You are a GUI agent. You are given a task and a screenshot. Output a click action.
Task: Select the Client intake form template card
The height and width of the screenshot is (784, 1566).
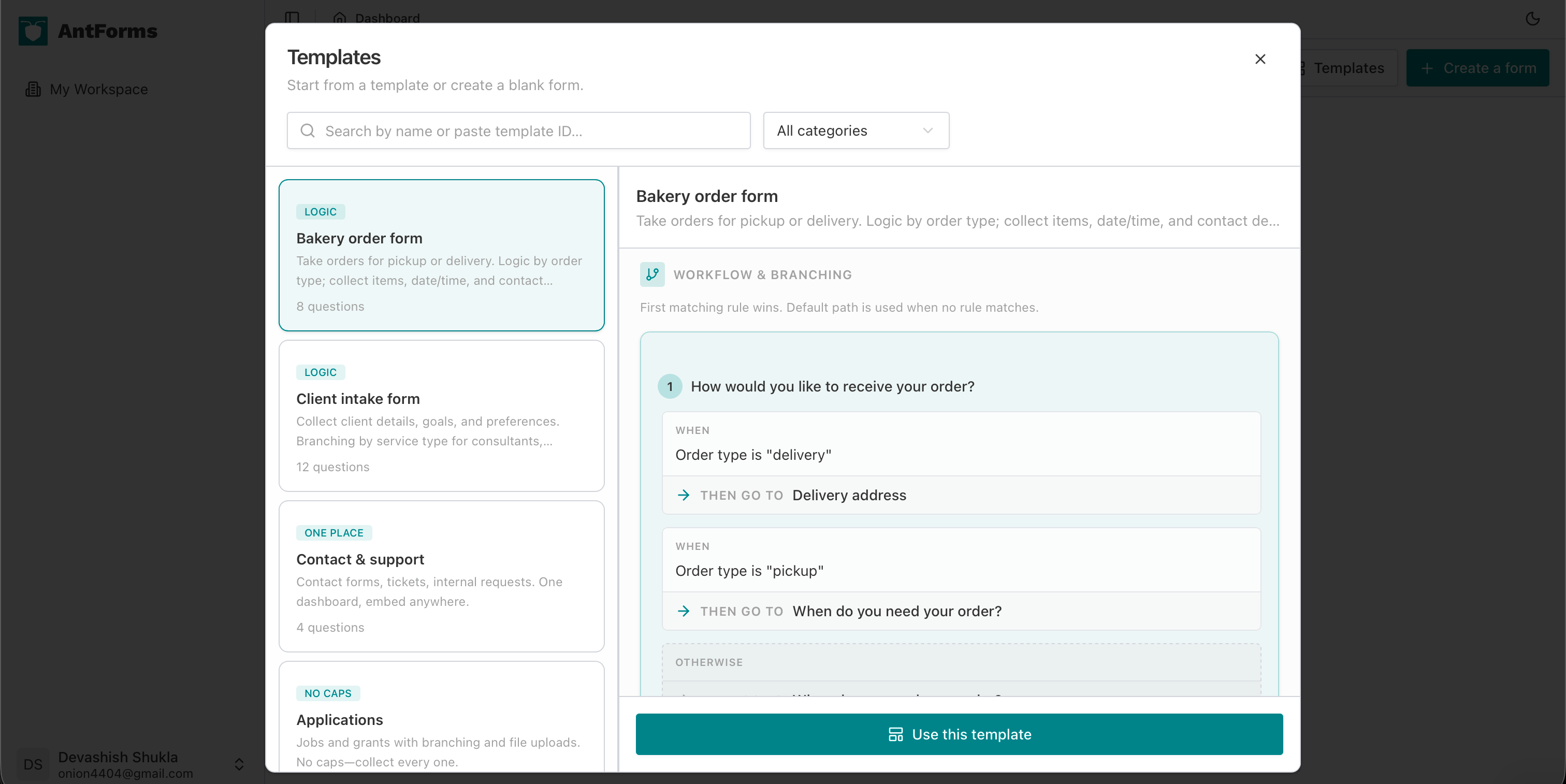[x=441, y=416]
